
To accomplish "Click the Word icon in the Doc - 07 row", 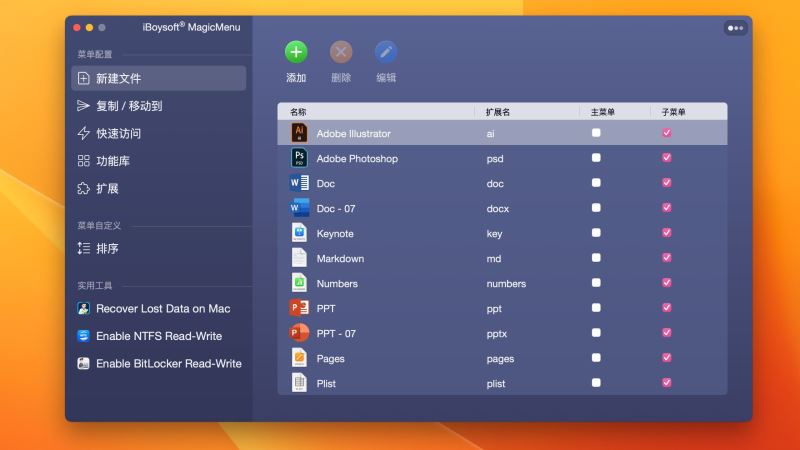I will pyautogui.click(x=299, y=208).
